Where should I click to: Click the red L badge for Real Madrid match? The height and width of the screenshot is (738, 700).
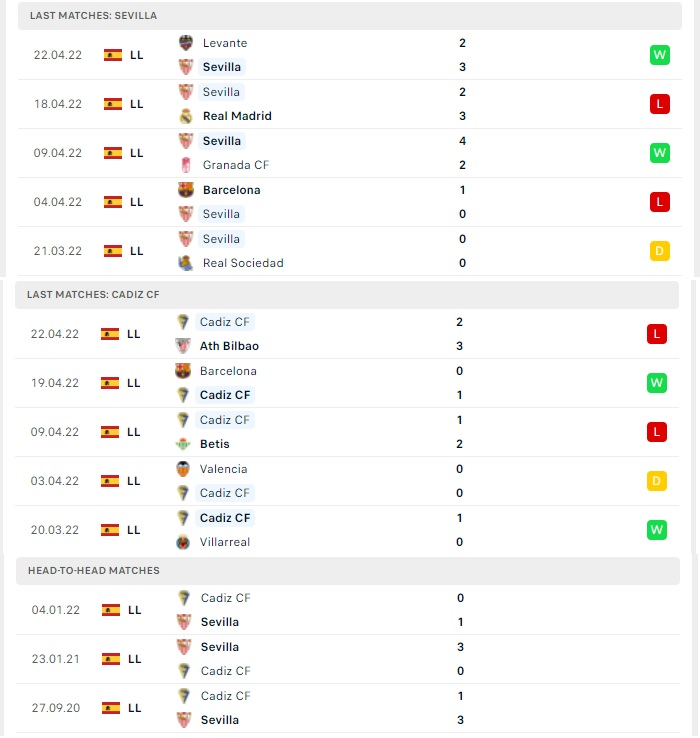click(x=660, y=104)
